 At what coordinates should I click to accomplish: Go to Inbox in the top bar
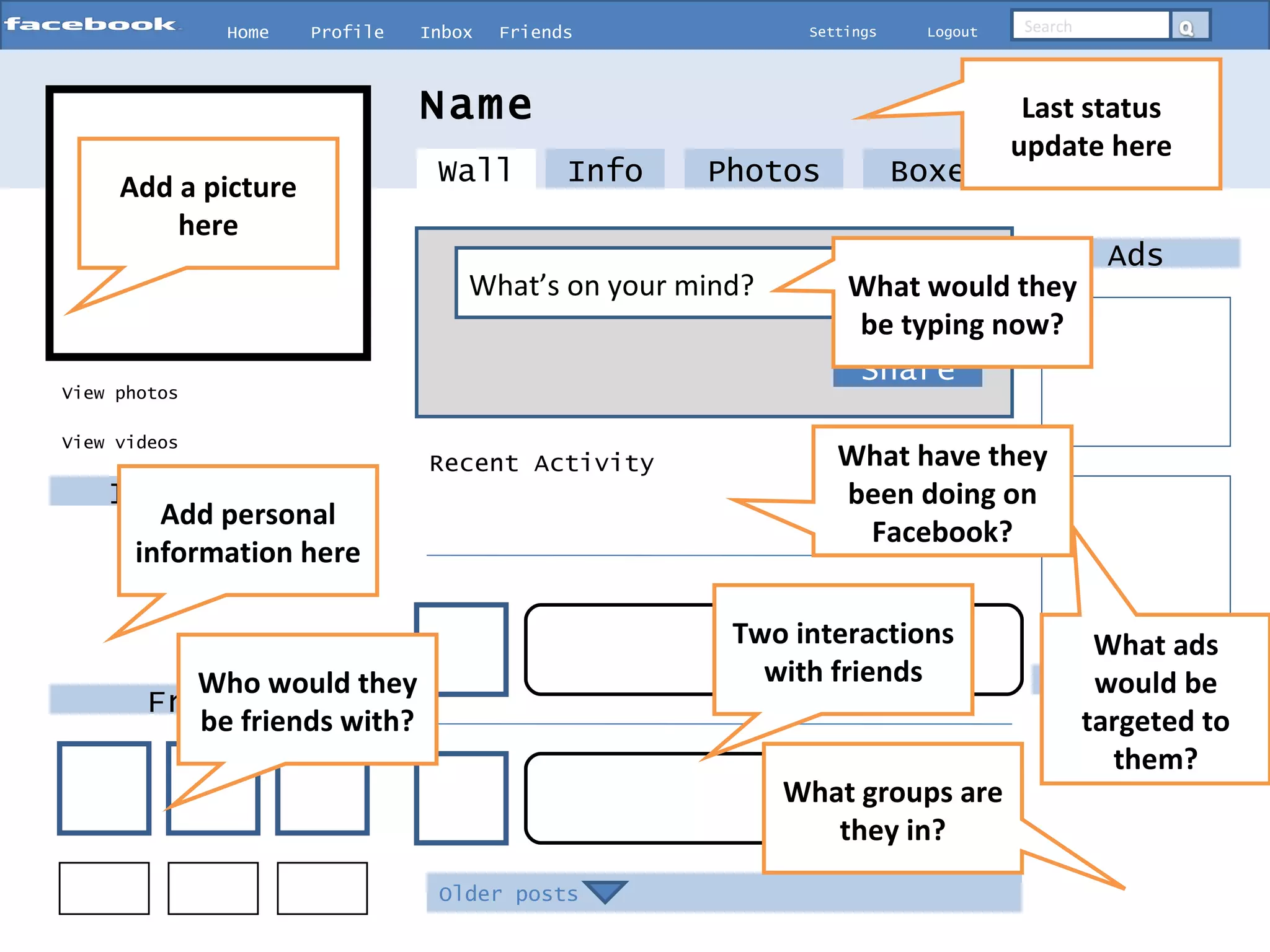click(x=446, y=32)
